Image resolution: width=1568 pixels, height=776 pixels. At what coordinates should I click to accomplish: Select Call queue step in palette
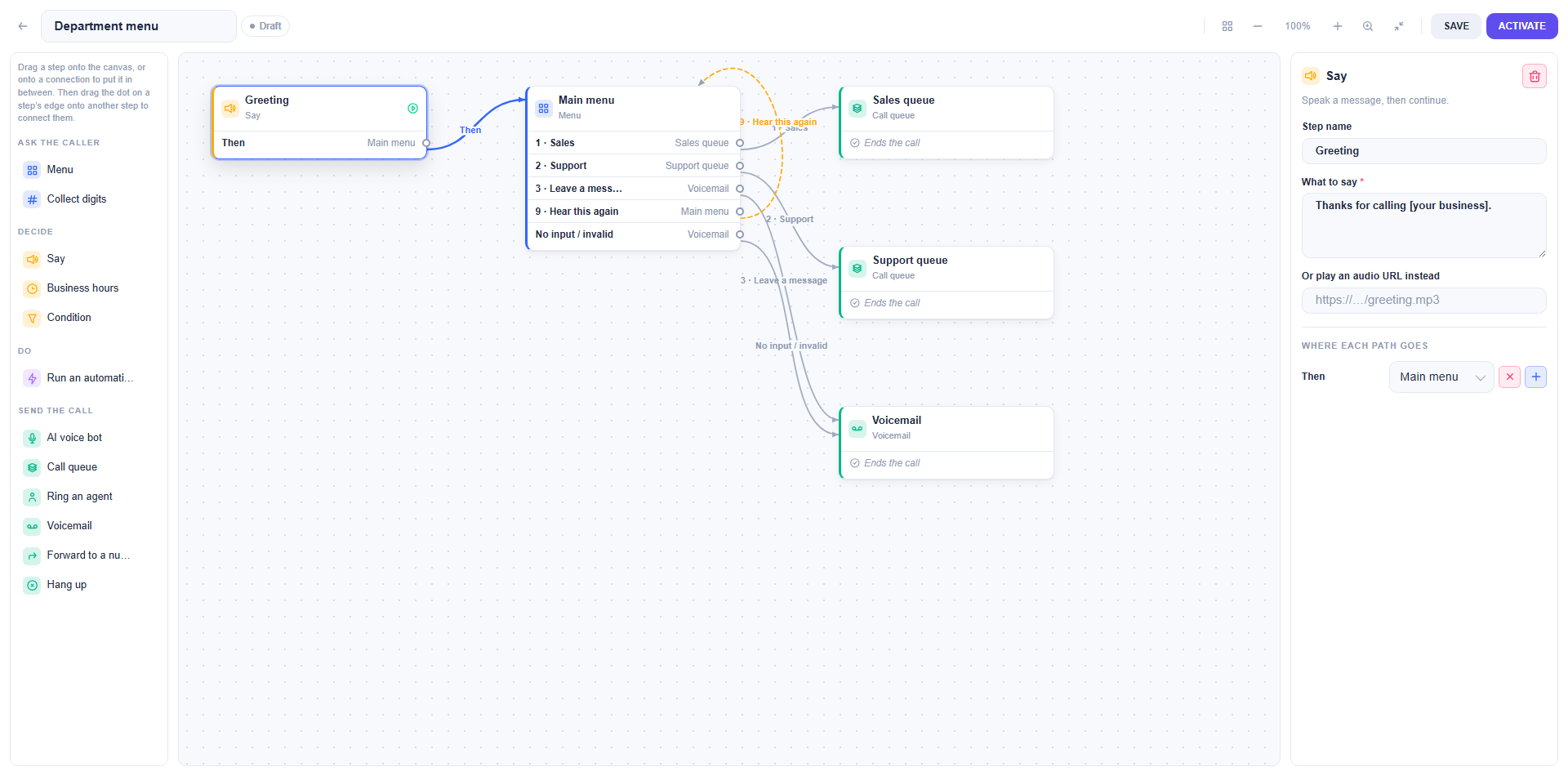tap(88, 467)
